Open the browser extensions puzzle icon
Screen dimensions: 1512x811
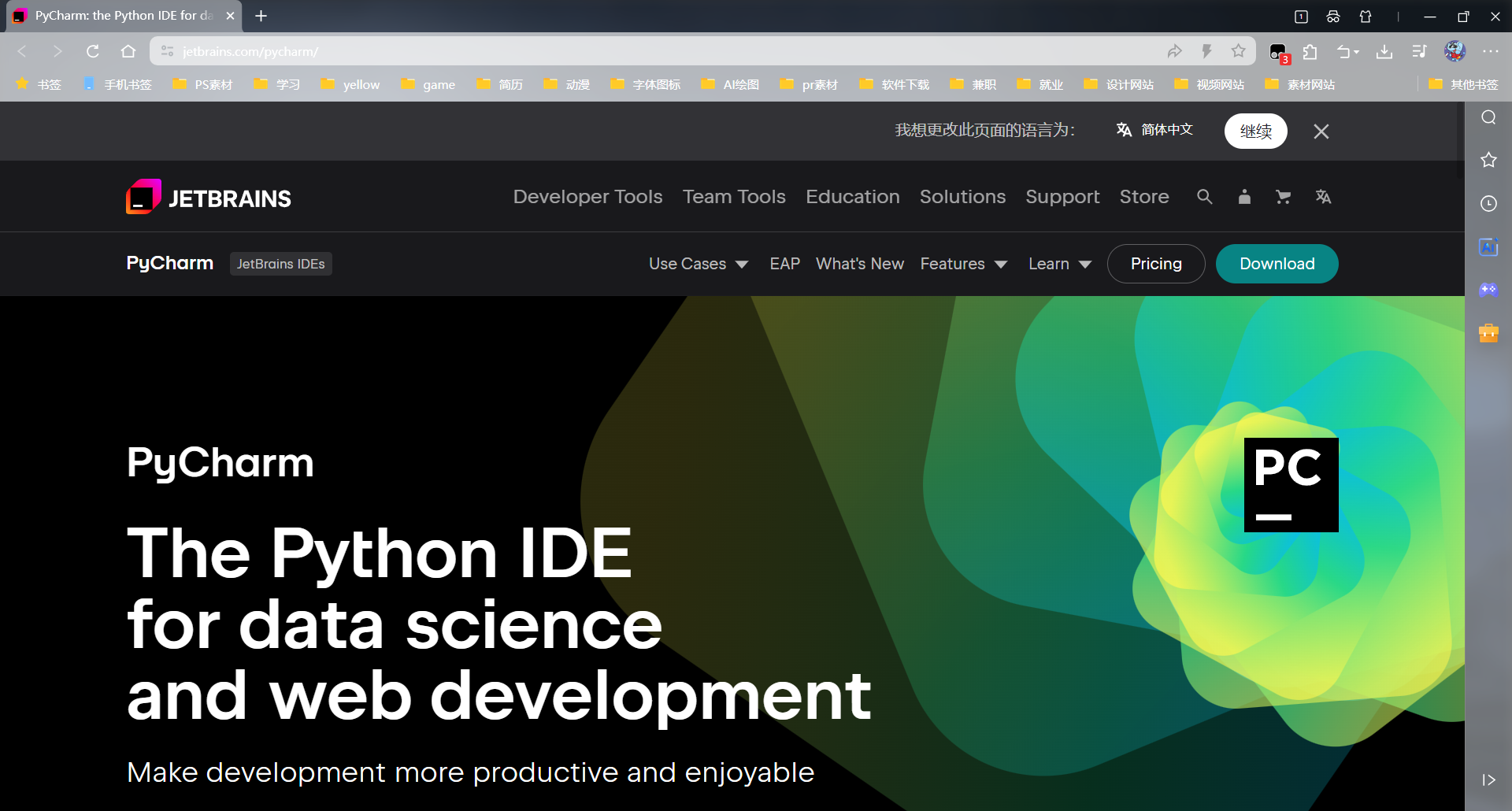click(x=1310, y=51)
